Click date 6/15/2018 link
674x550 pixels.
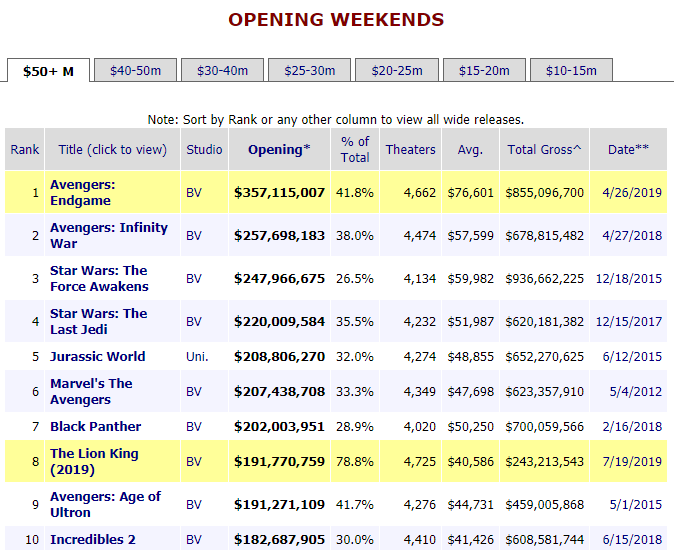[x=632, y=540]
